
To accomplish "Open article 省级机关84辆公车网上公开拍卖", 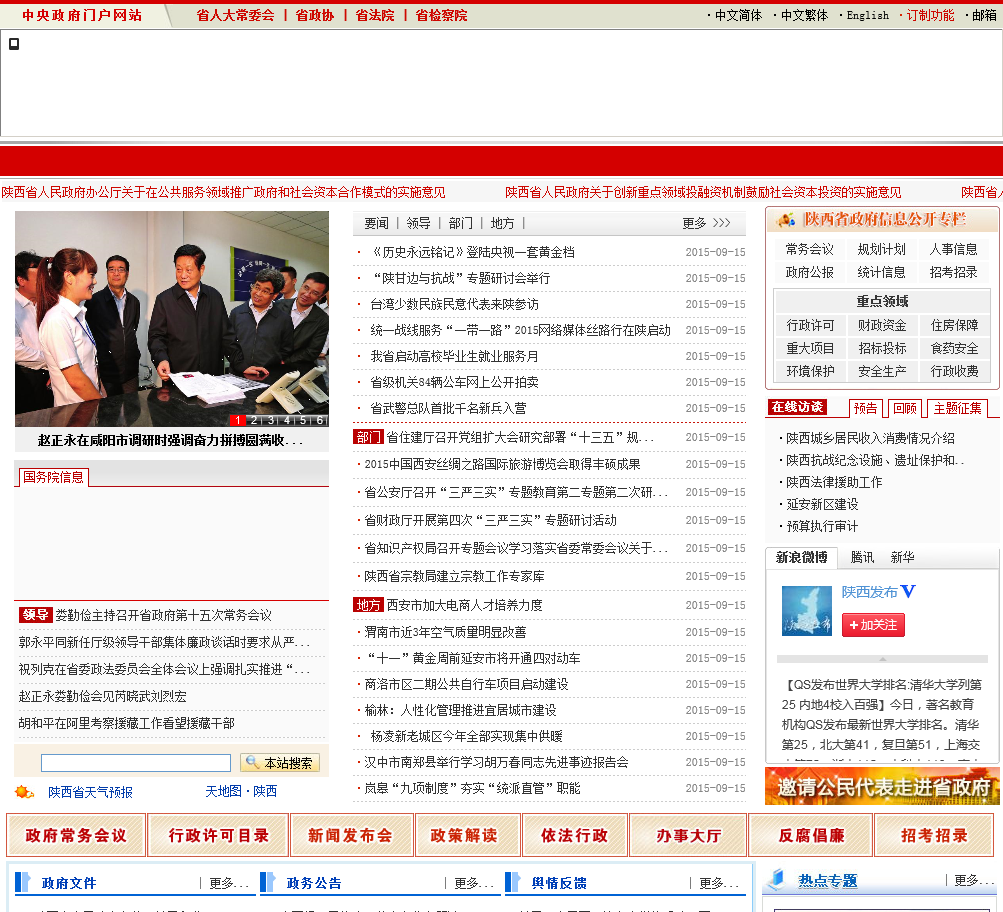I will coord(454,382).
